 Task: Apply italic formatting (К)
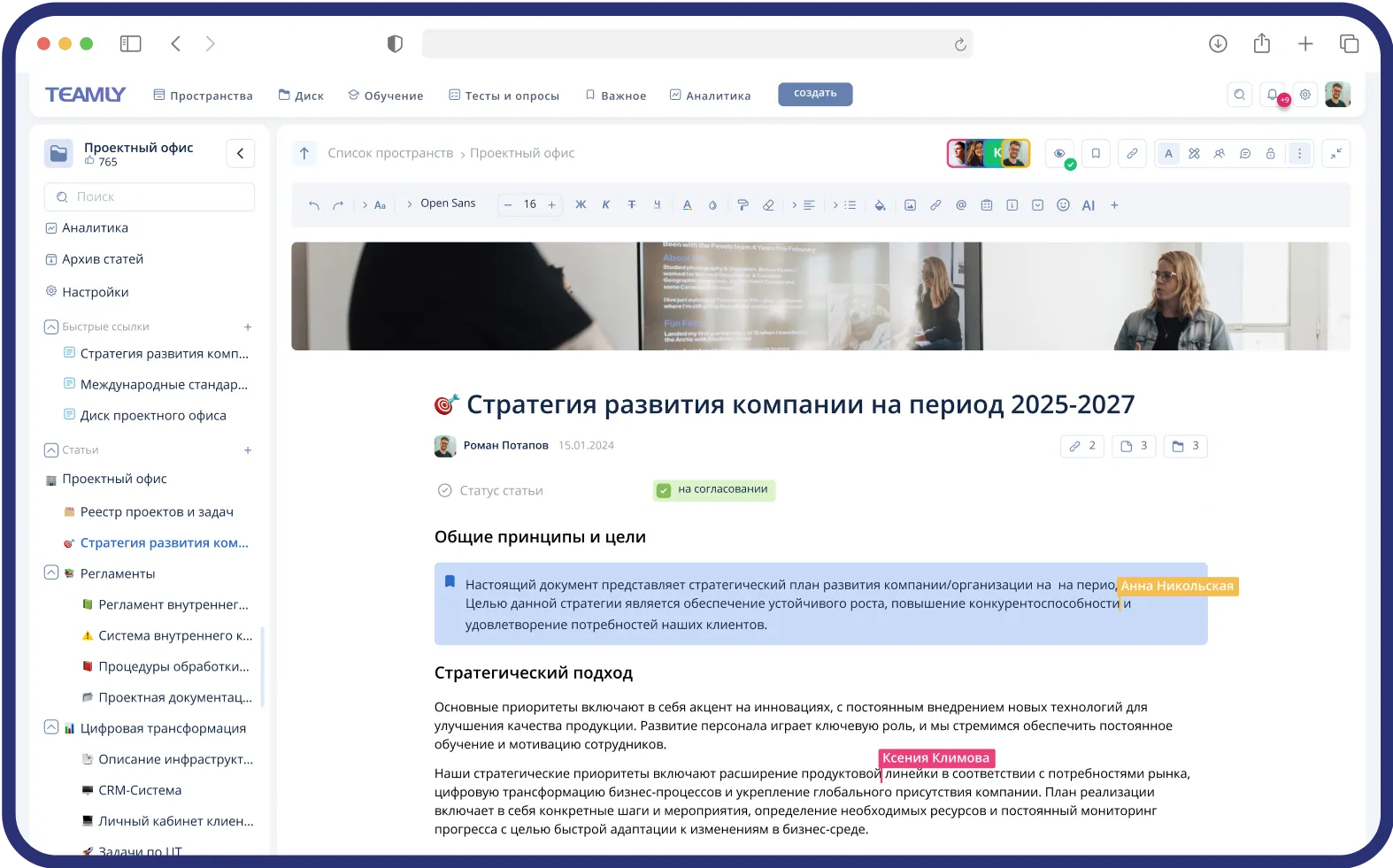[606, 205]
